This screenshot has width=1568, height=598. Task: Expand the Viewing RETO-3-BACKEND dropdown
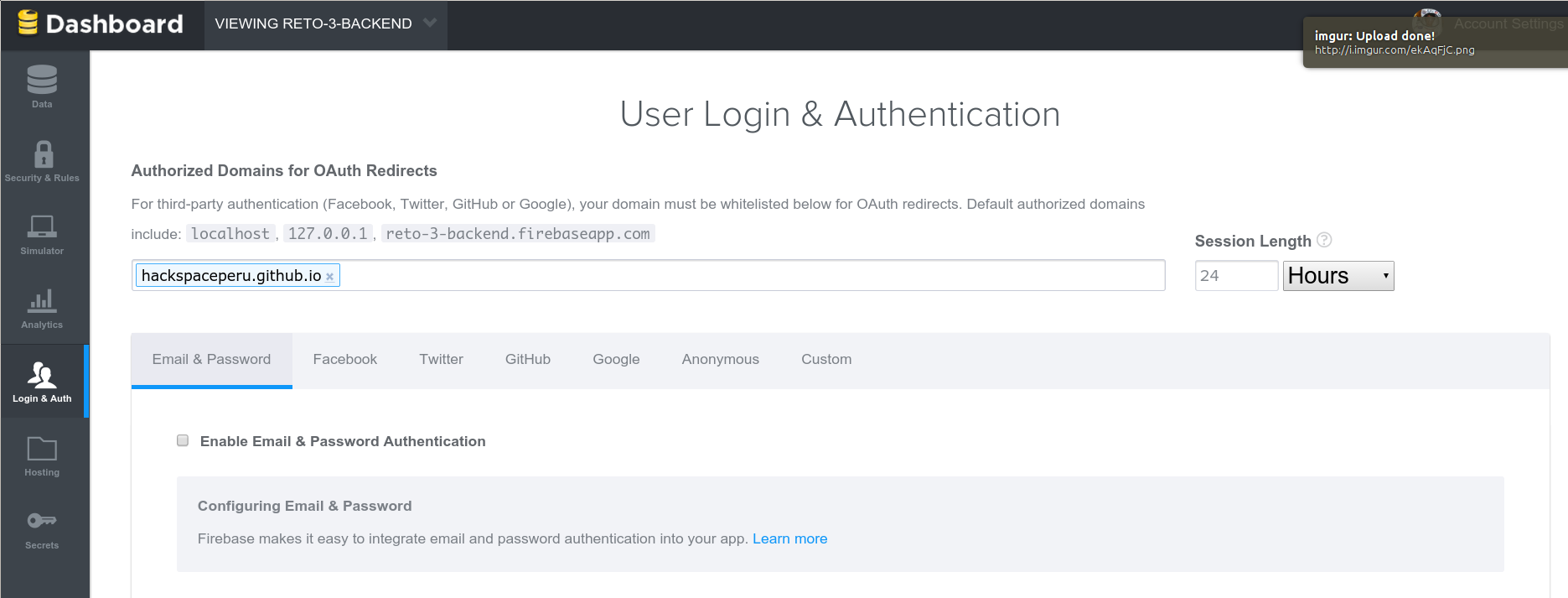click(326, 23)
